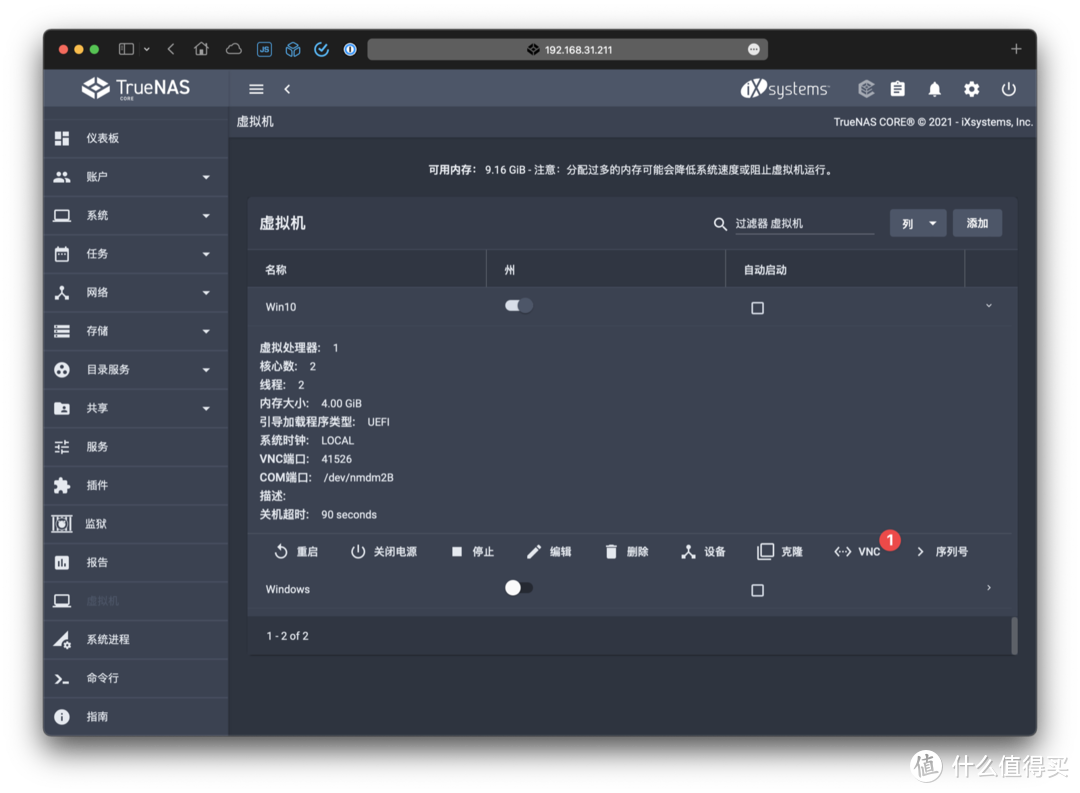This screenshot has height=793, width=1080.
Task: Click 关闭电源 power off button
Action: 384,552
